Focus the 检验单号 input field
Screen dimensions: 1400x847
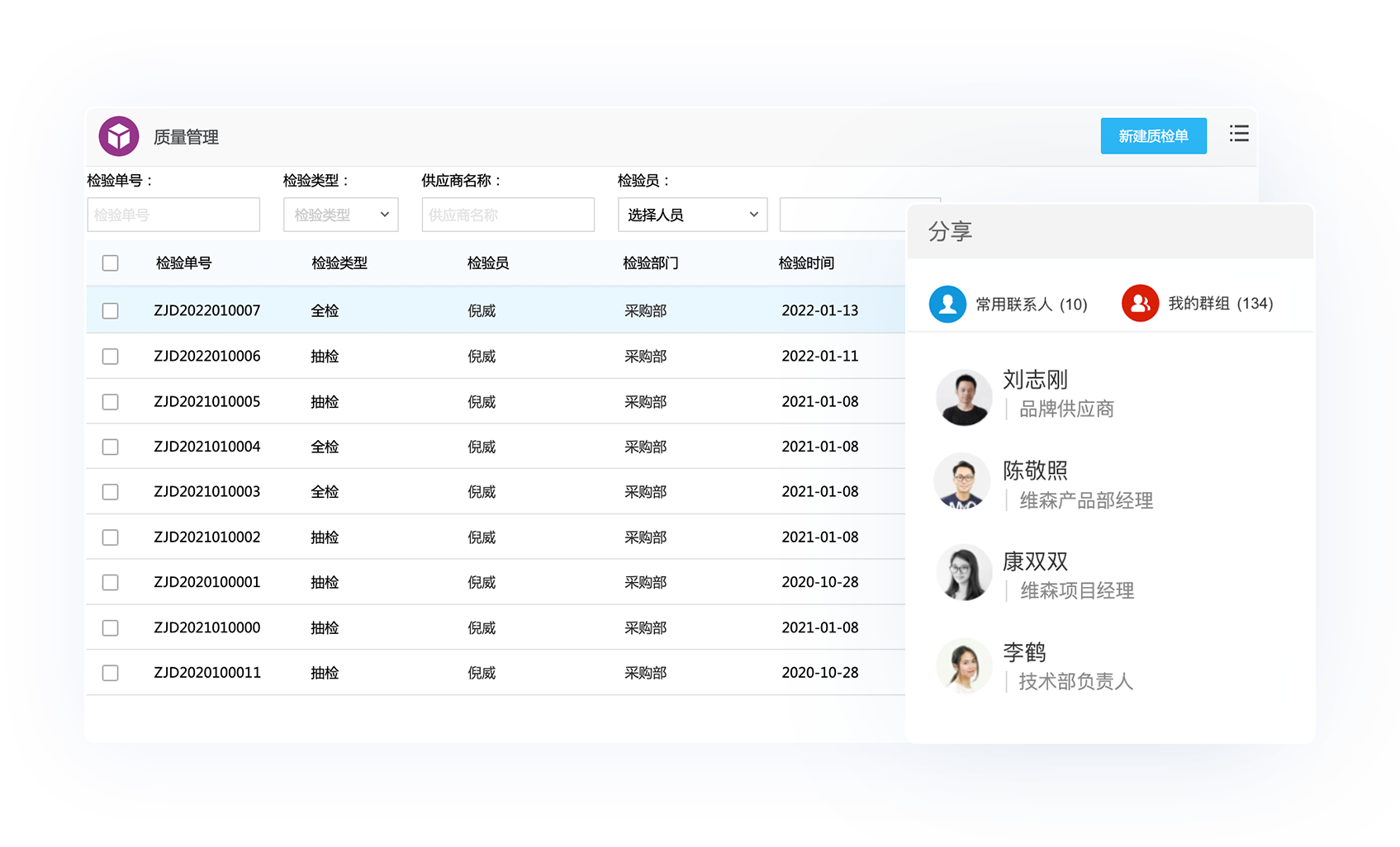tap(173, 215)
